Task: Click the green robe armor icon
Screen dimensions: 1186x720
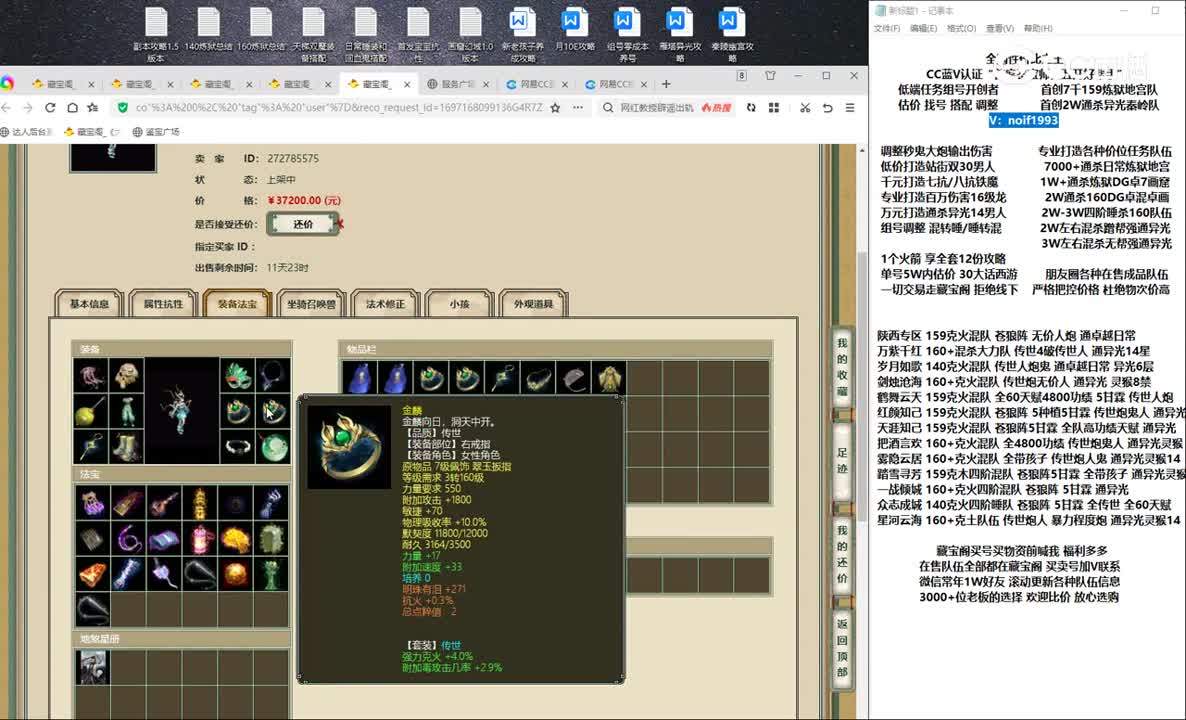Action: (x=127, y=411)
